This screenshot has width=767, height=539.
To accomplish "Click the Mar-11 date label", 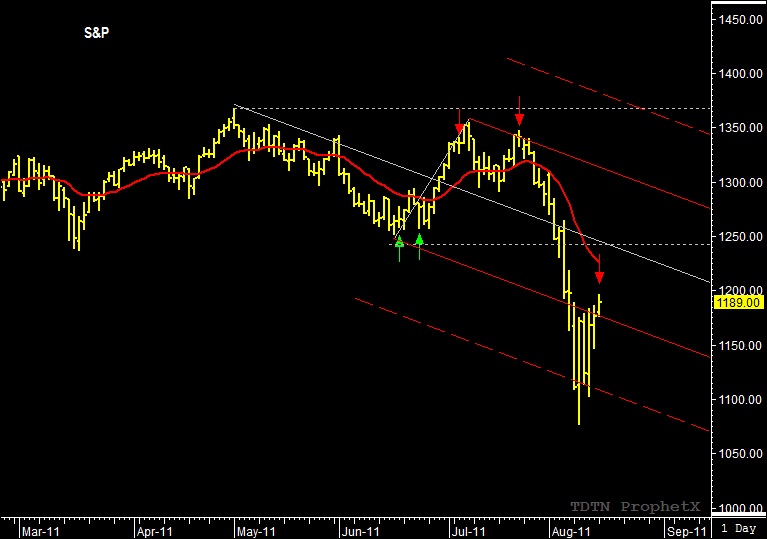I will coord(41,531).
